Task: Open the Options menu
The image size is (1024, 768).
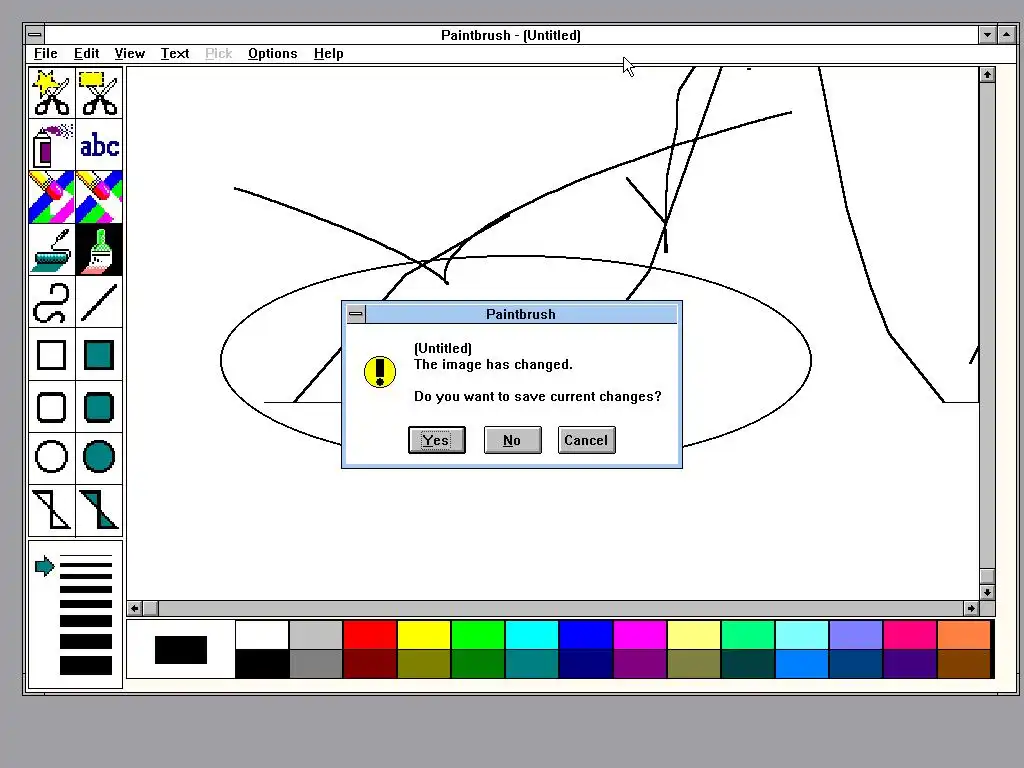Action: click(272, 54)
